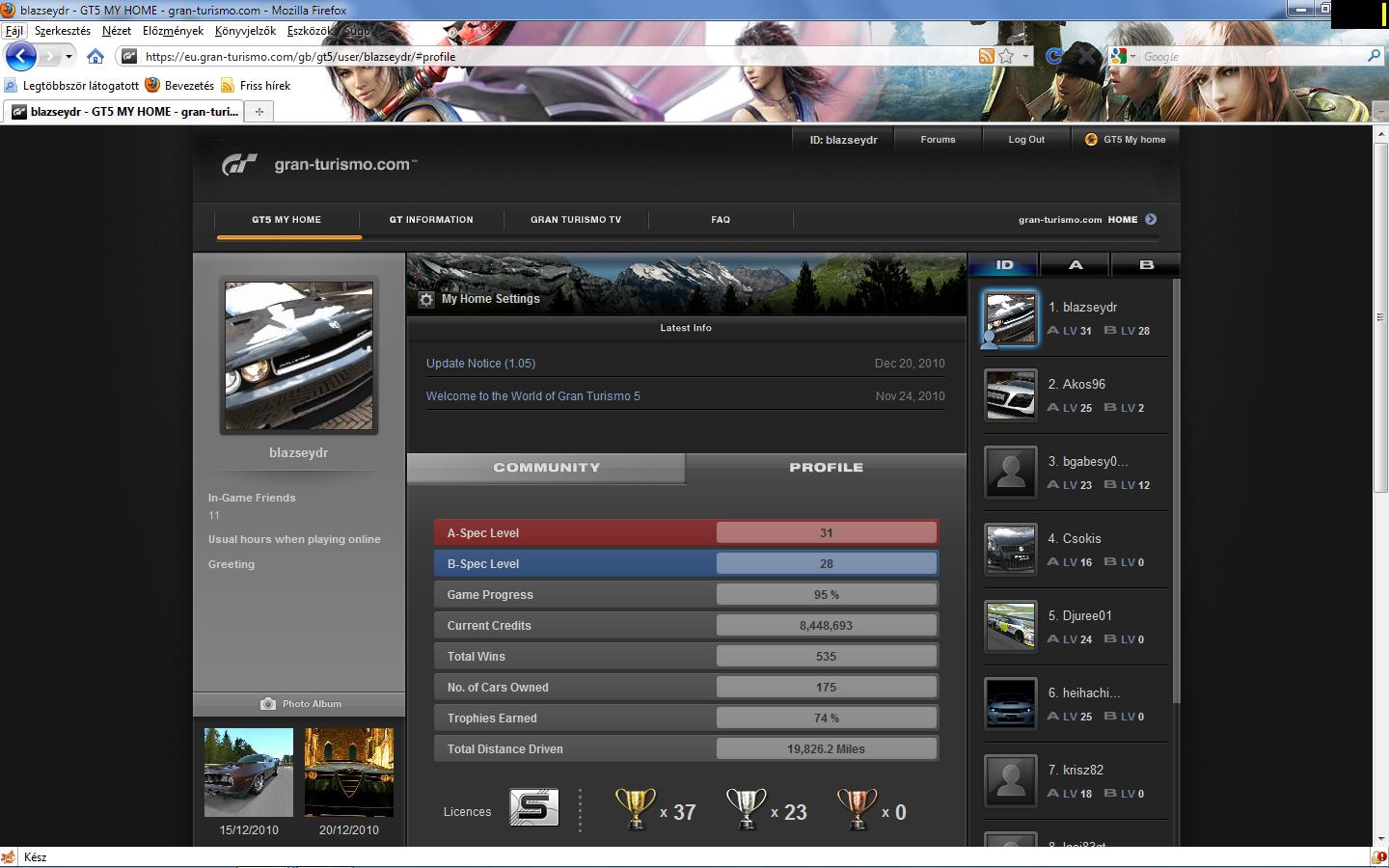Click the Gran Turismo GT logo
Viewport: 1389px width, 868px height.
click(x=239, y=165)
